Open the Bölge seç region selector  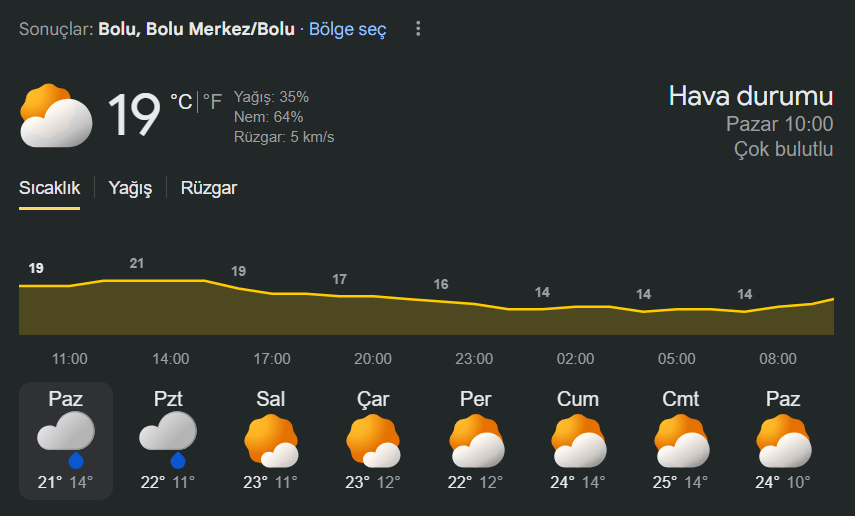click(347, 29)
